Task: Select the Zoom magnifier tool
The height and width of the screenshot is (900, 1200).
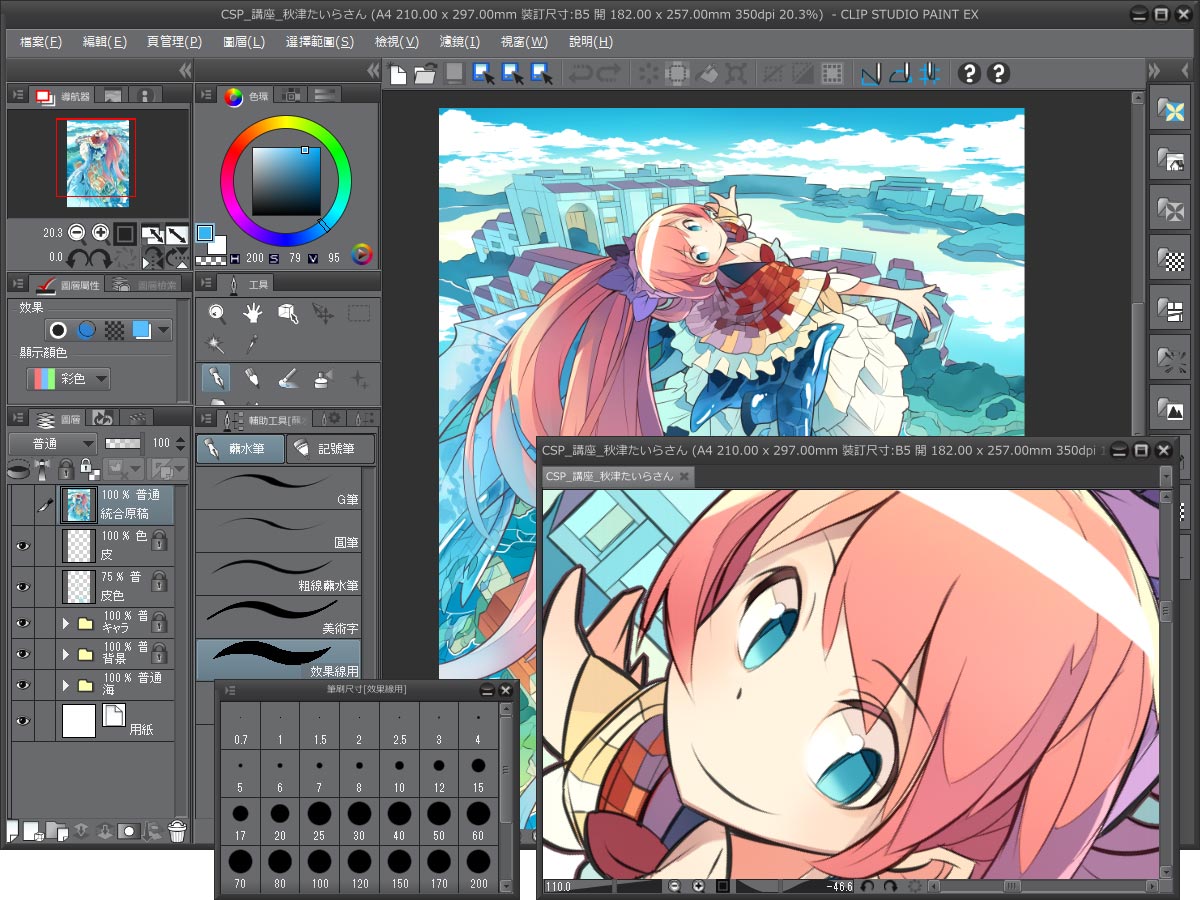Action: [218, 314]
